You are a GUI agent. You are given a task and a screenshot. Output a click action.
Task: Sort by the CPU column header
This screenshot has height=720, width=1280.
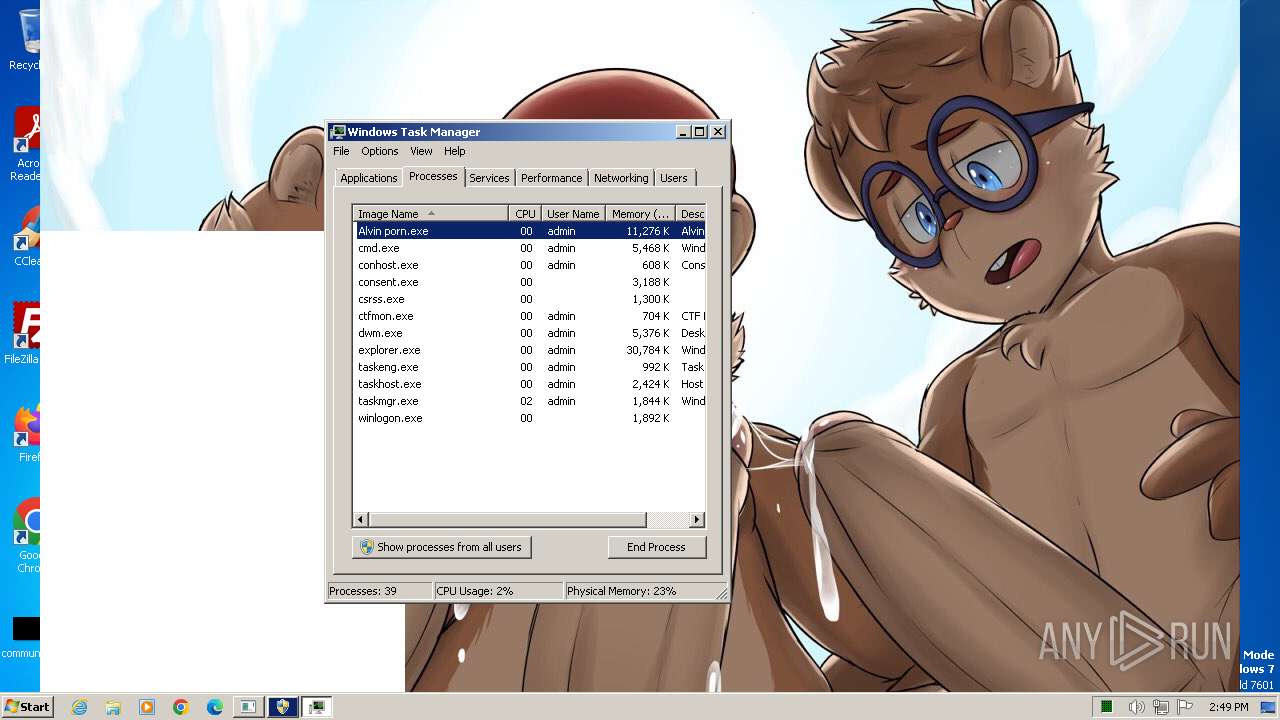tap(525, 214)
